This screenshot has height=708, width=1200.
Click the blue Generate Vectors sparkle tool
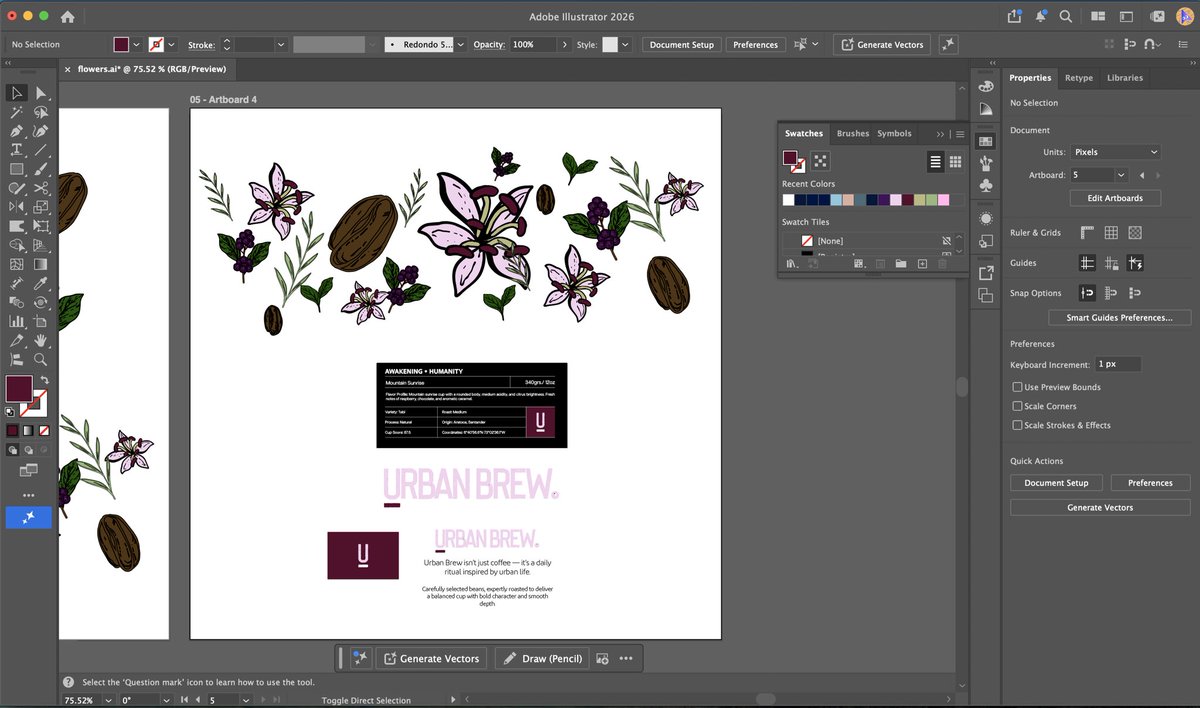click(x=29, y=517)
